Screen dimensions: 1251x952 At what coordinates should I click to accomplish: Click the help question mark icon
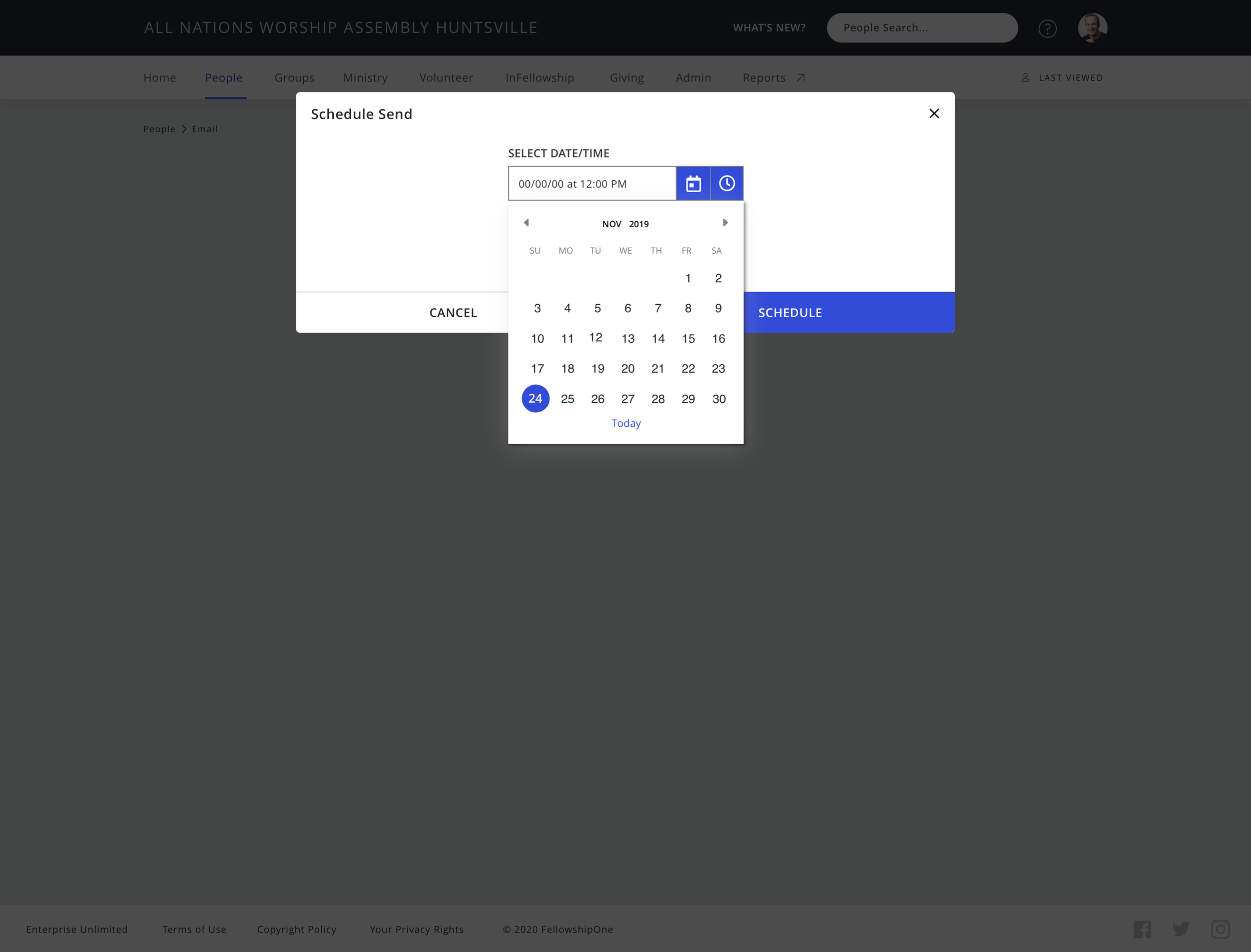[x=1047, y=28]
